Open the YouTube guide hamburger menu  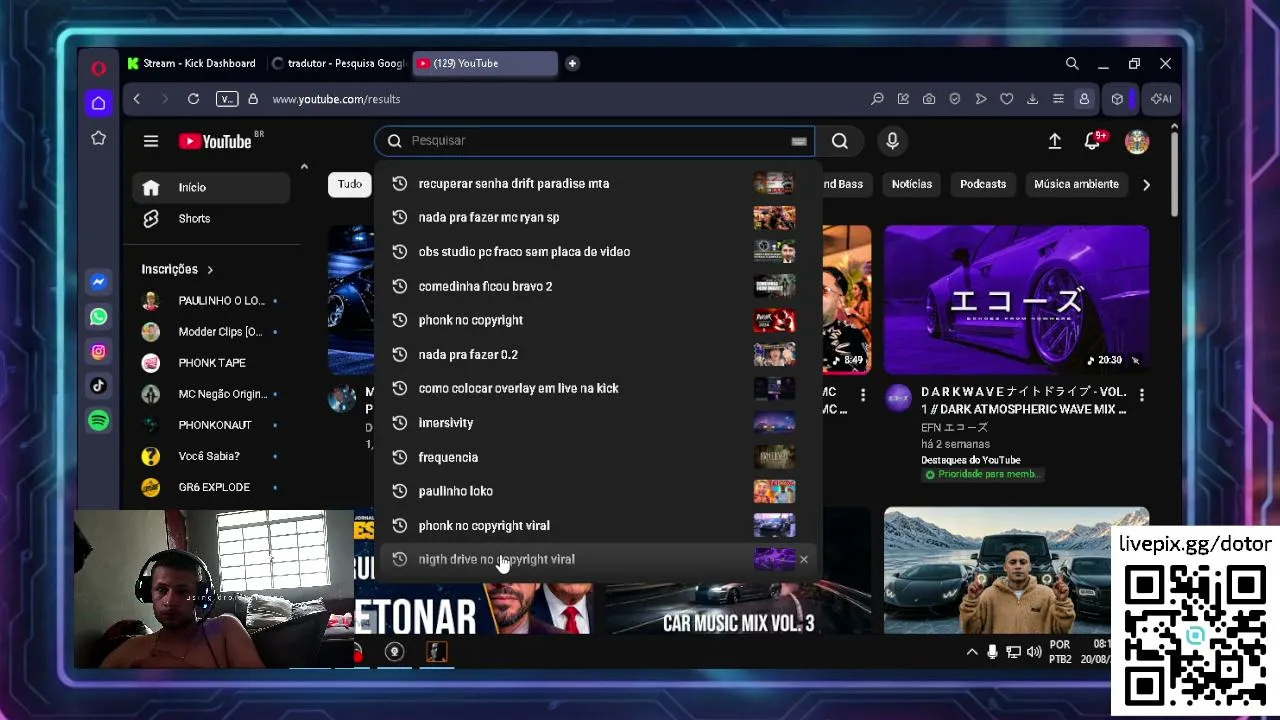click(x=151, y=141)
